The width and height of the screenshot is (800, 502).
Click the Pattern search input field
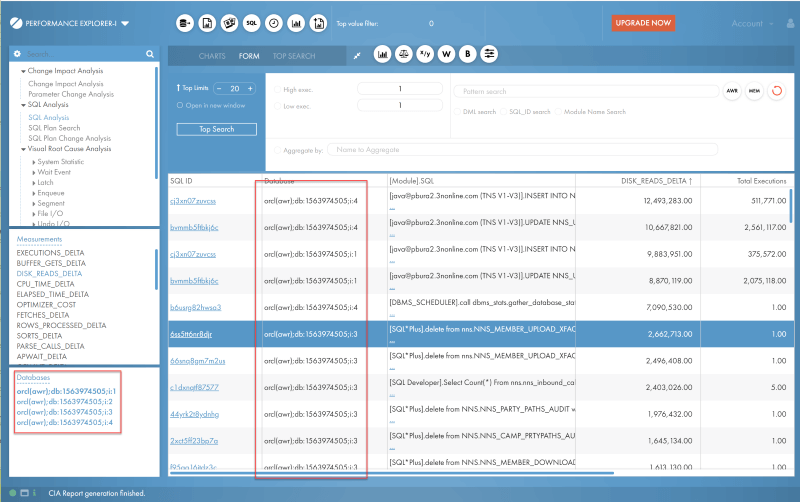[585, 90]
